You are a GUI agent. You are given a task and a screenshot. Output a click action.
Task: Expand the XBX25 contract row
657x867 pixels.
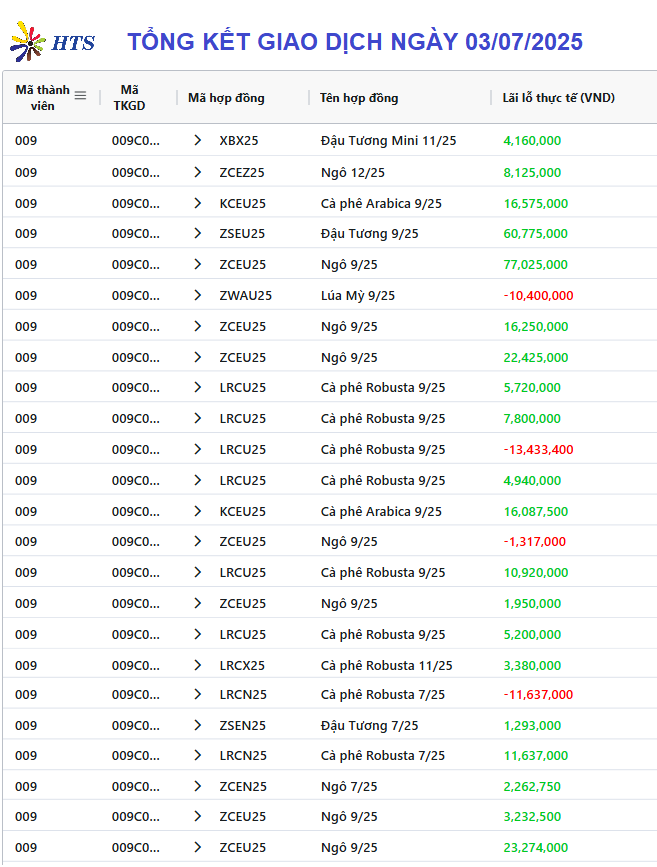coord(197,140)
